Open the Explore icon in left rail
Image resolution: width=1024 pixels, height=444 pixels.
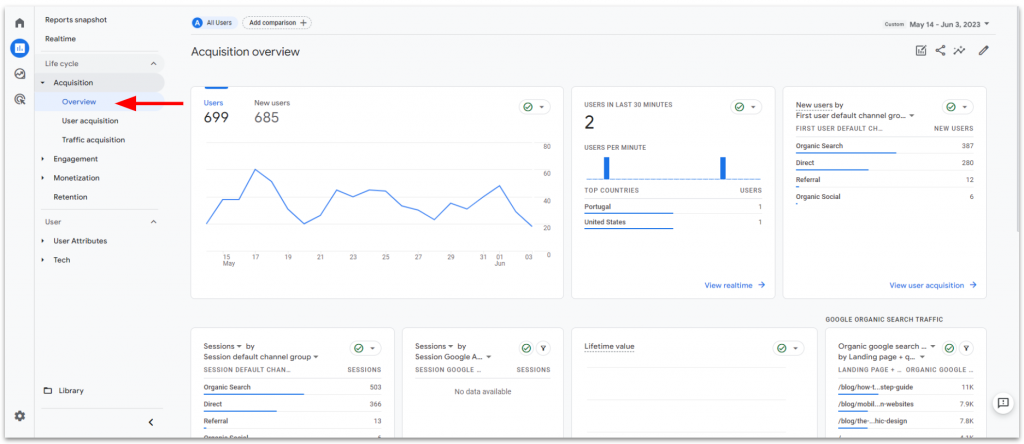tap(19, 74)
